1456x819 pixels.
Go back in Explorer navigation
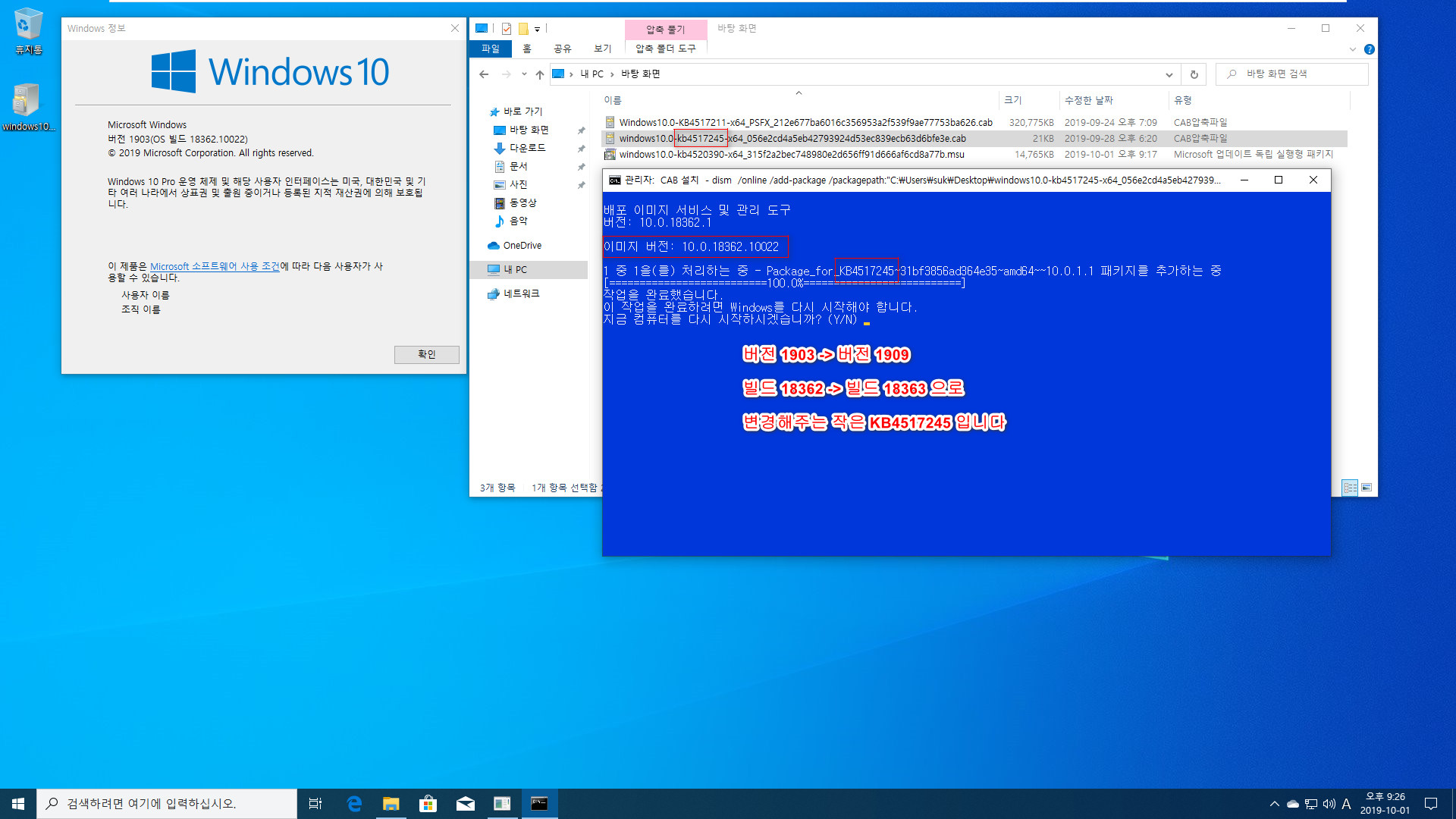(x=484, y=74)
